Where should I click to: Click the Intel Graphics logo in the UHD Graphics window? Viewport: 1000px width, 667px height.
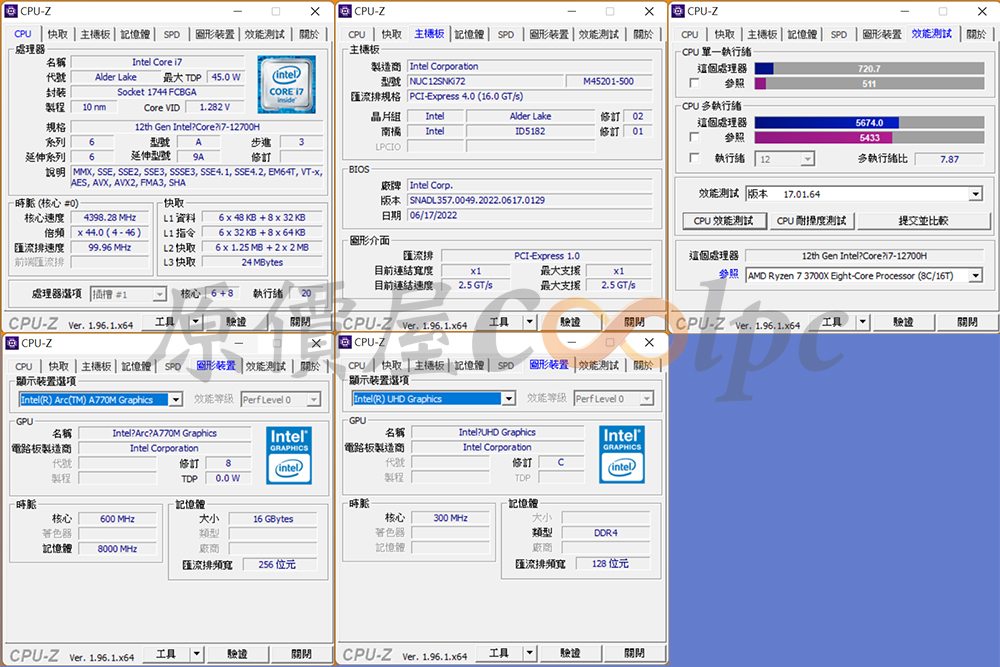coord(622,454)
